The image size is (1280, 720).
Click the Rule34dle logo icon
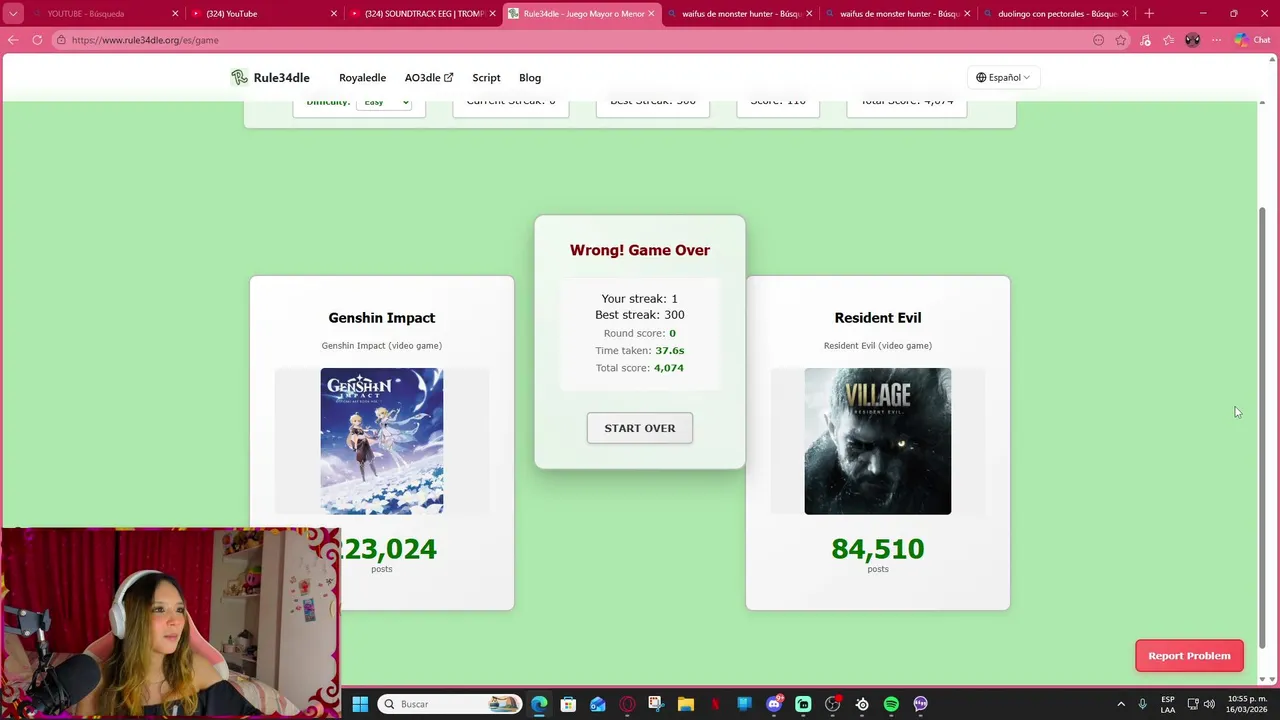point(239,77)
